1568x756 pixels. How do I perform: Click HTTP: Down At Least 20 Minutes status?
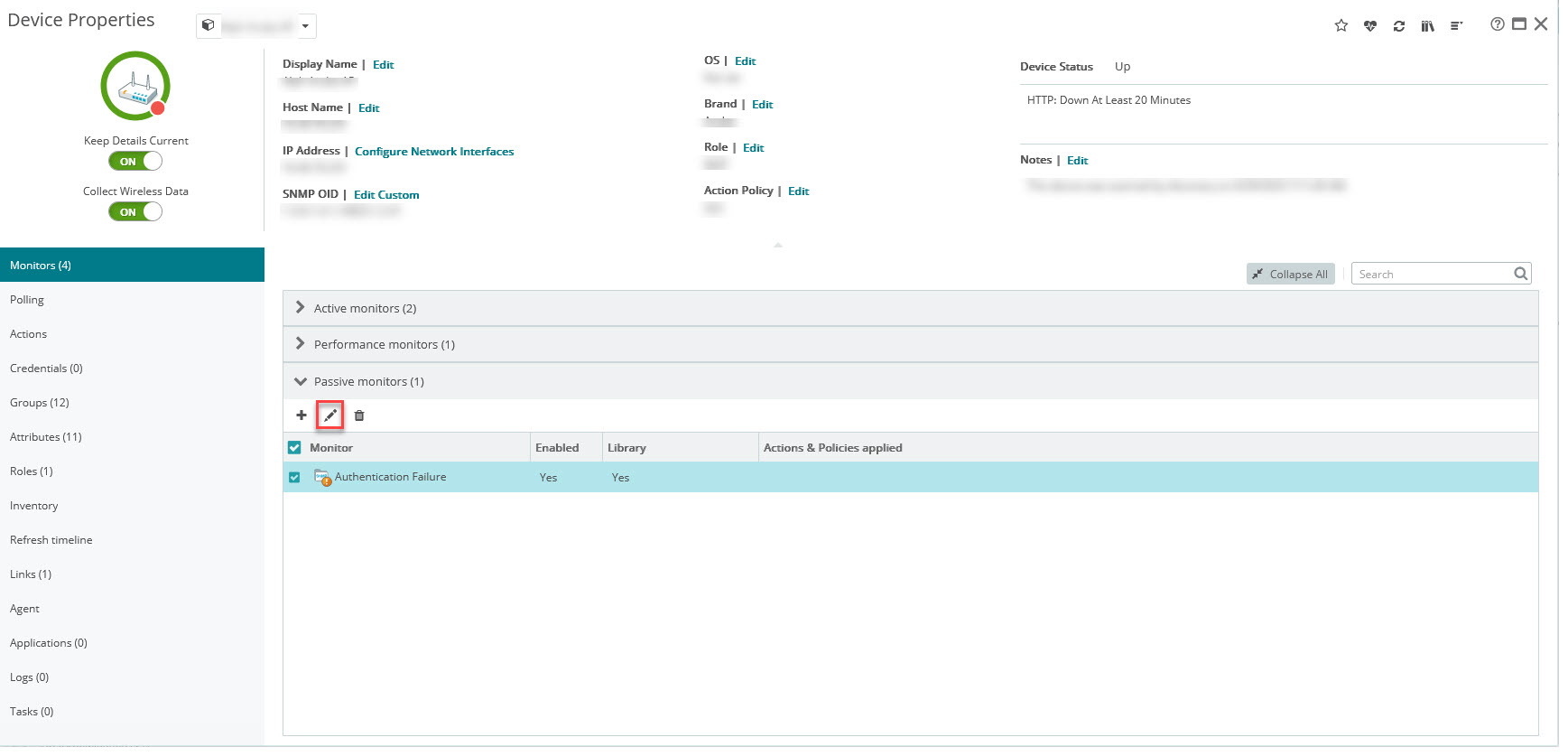pyautogui.click(x=1109, y=100)
